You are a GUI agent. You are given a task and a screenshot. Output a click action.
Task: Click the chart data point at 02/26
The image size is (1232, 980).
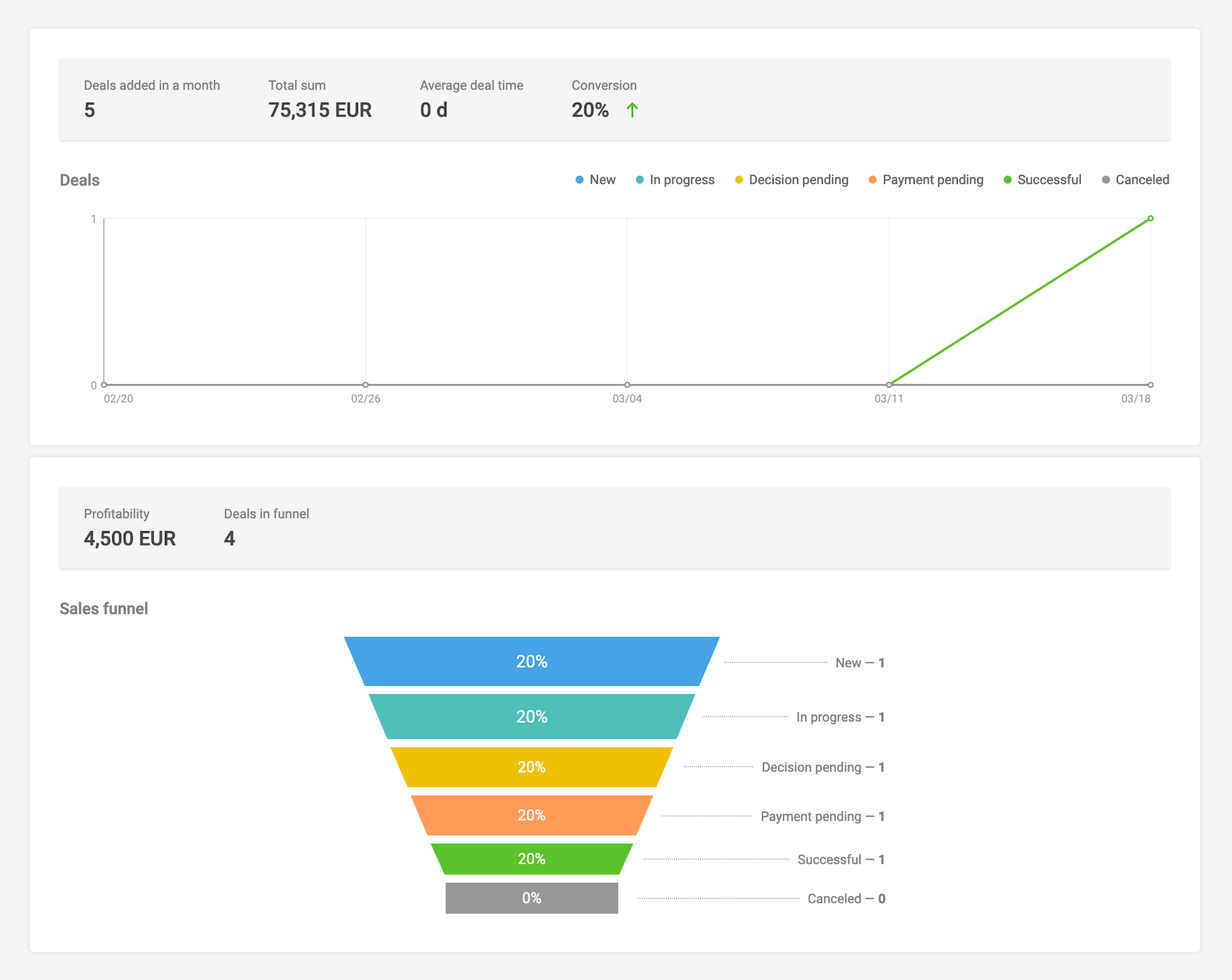[365, 385]
